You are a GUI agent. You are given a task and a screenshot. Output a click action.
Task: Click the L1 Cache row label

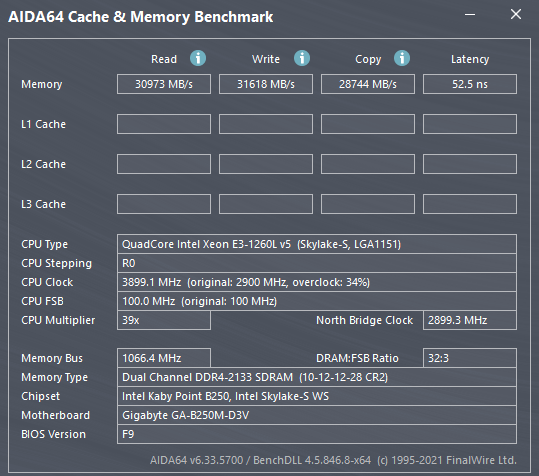click(x=43, y=124)
